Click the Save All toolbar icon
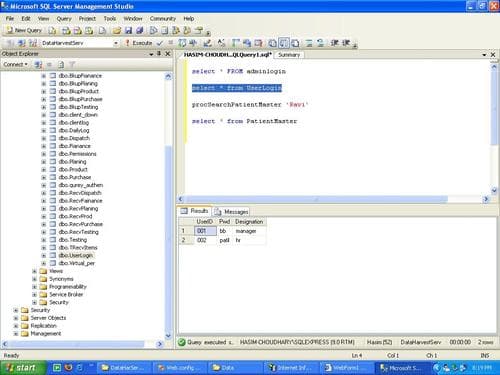This screenshot has width=500, height=375. pos(140,31)
